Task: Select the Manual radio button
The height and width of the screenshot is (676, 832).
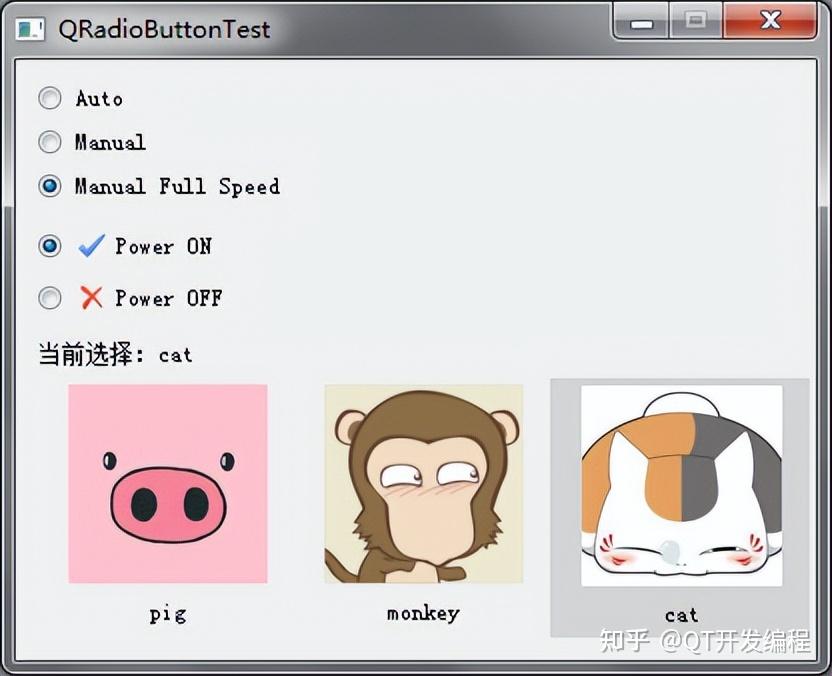Action: click(50, 142)
